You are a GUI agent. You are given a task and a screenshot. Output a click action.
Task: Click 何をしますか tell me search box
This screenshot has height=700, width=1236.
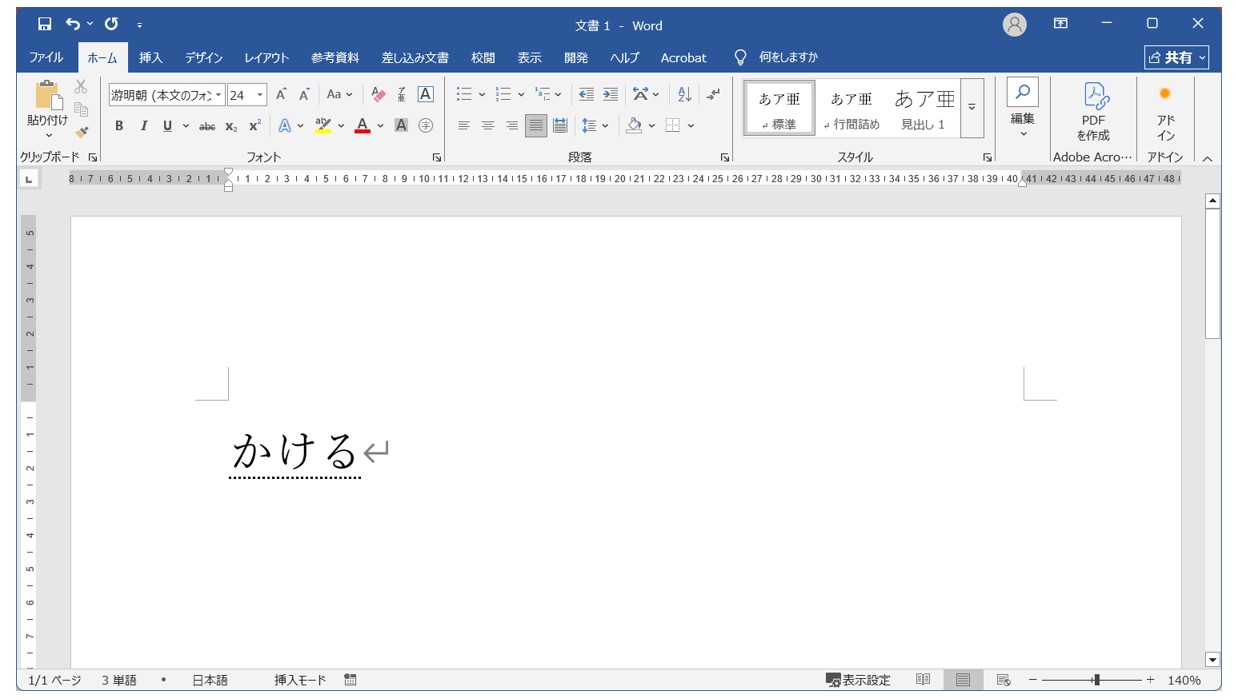click(776, 58)
